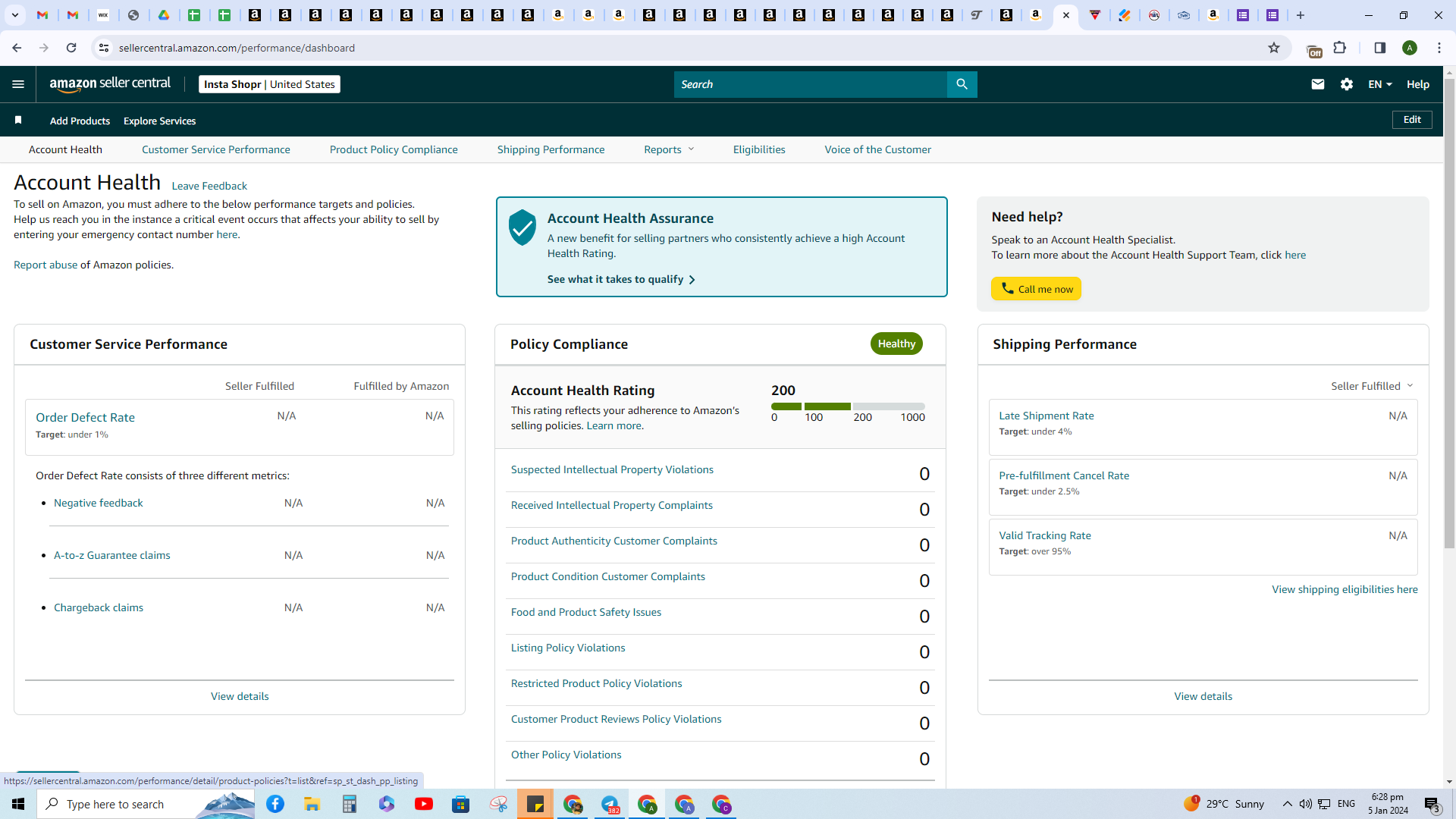Screen dimensions: 1456x819
Task: Open Facebook from the taskbar
Action: 275,804
